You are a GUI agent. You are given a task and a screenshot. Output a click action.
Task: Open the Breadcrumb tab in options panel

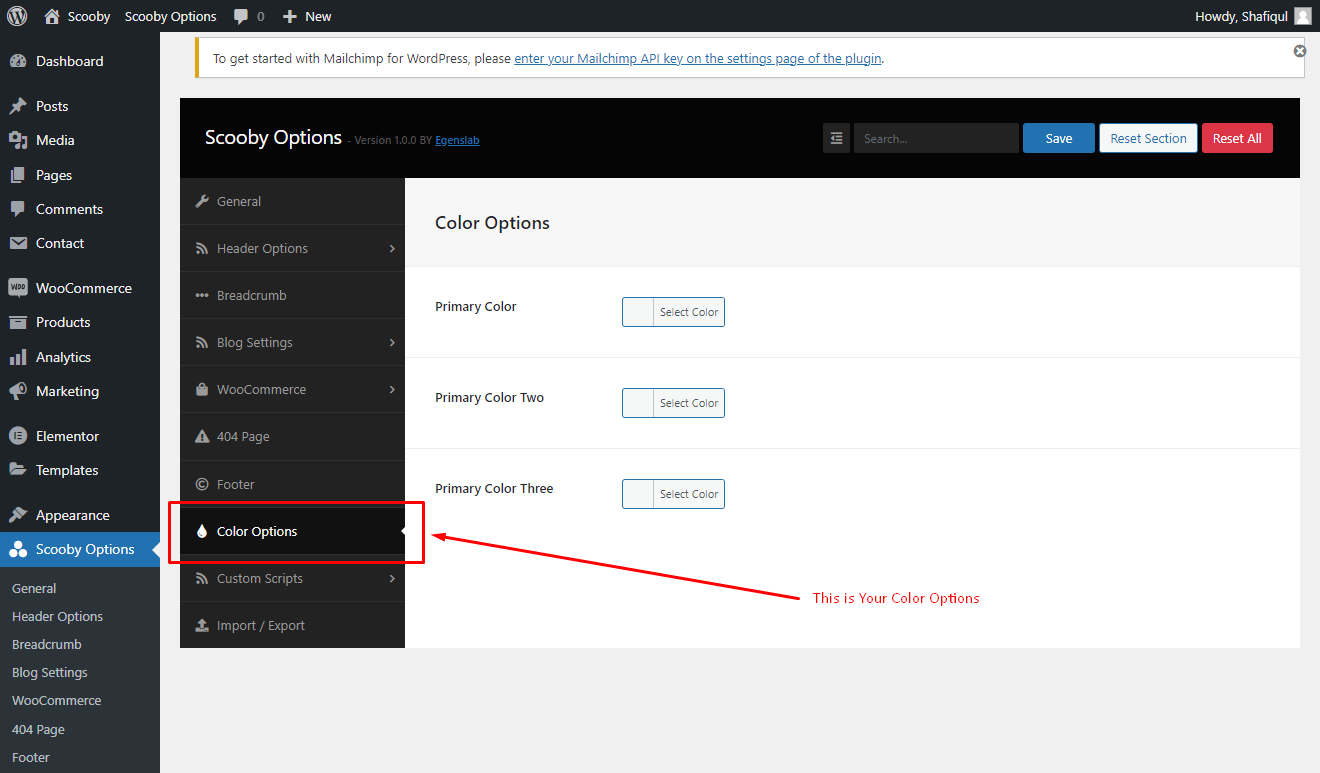point(292,295)
